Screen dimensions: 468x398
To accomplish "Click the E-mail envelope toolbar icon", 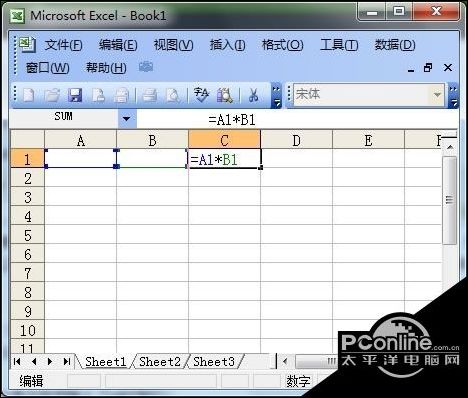I will coord(121,95).
